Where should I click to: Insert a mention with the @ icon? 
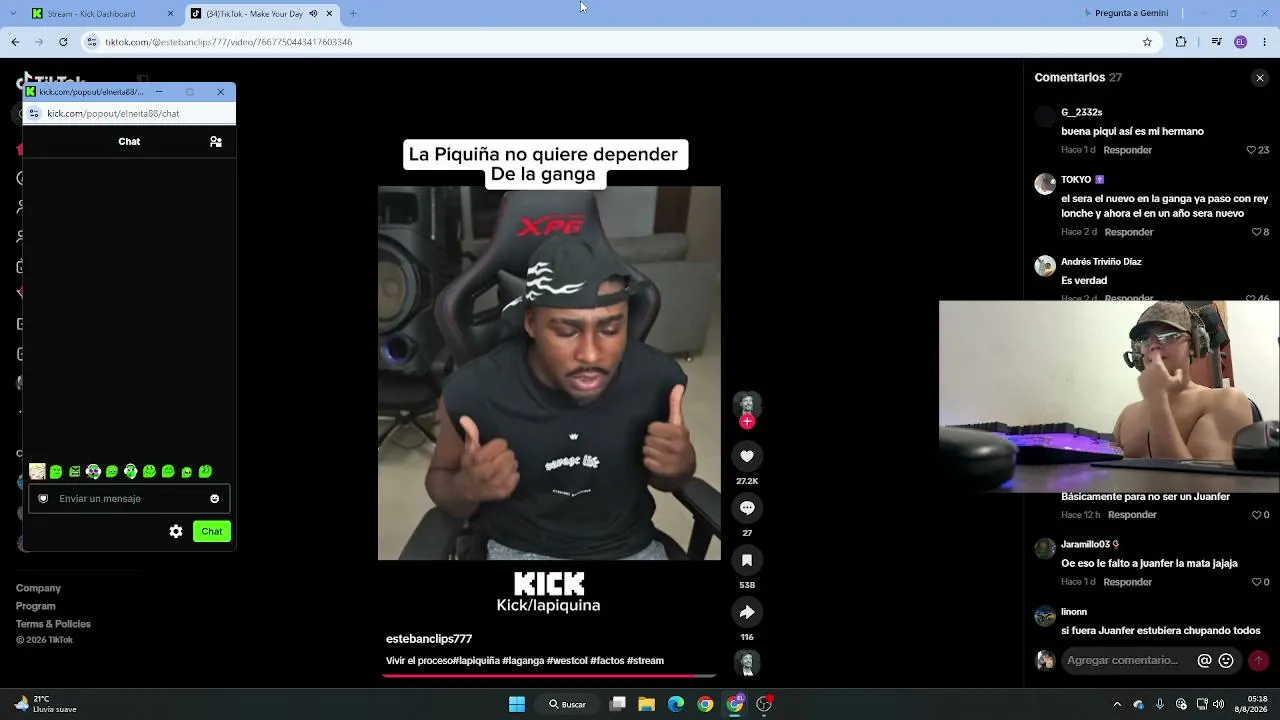[1204, 661]
